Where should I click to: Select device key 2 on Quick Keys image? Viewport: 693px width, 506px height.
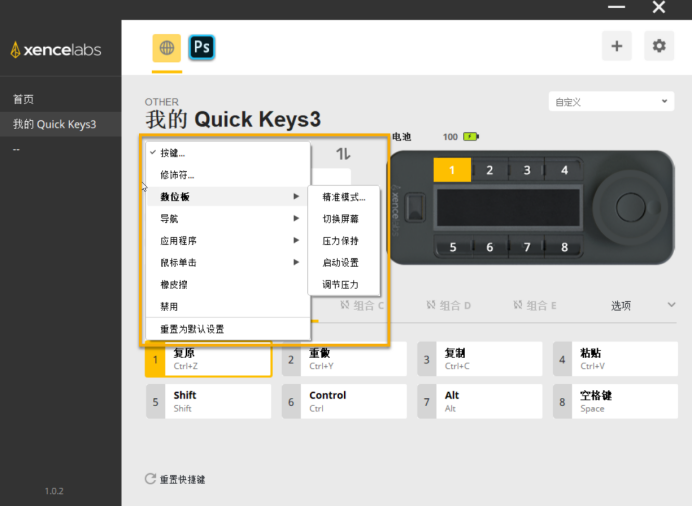(x=490, y=170)
